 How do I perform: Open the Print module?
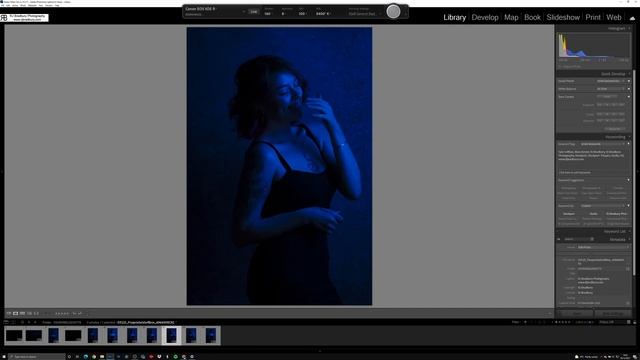tap(593, 17)
